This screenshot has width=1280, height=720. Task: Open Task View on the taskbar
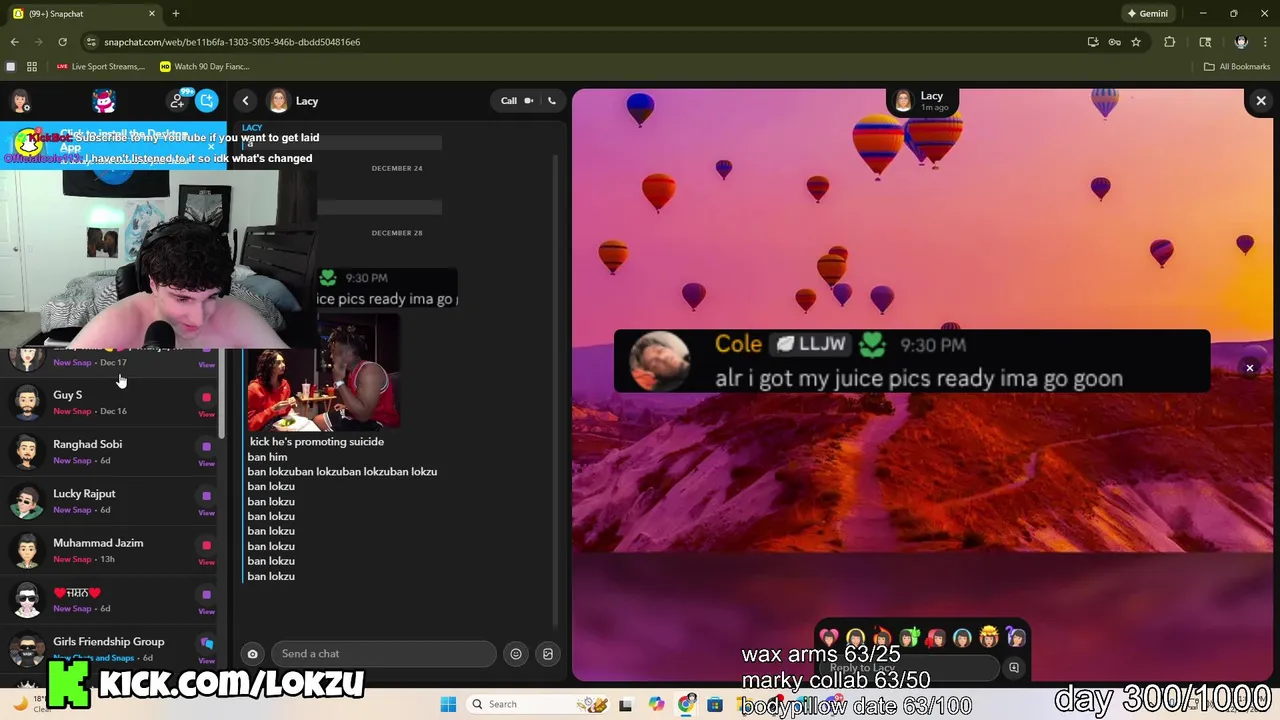coord(626,704)
